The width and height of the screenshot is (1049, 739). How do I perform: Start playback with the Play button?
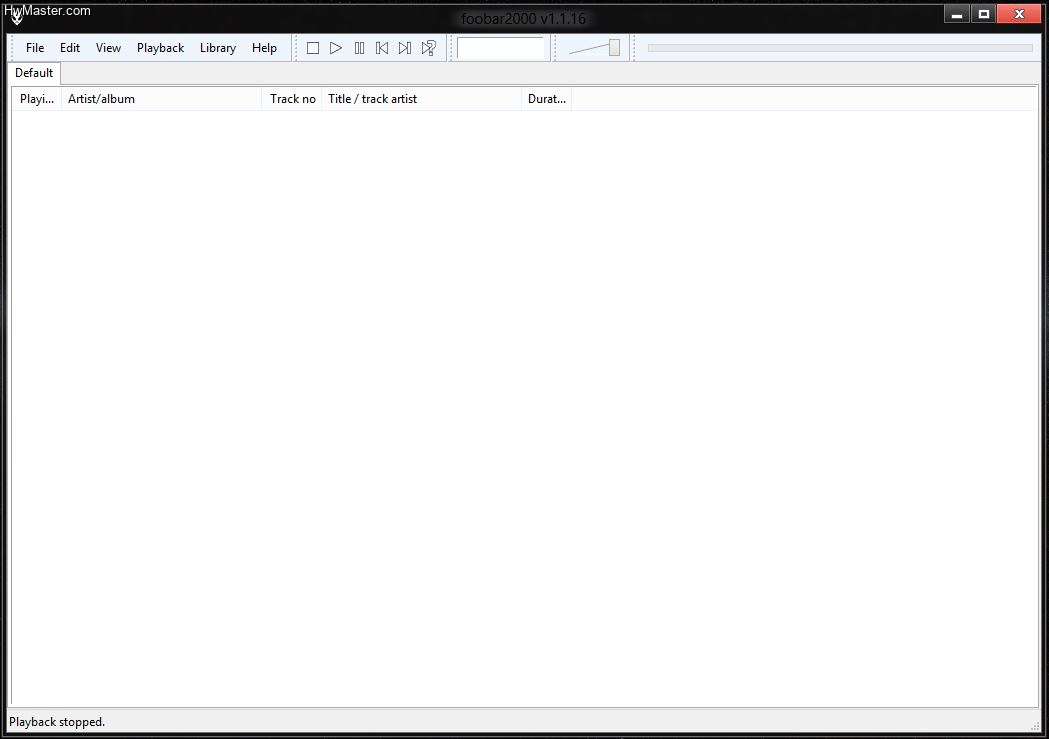pyautogui.click(x=336, y=48)
